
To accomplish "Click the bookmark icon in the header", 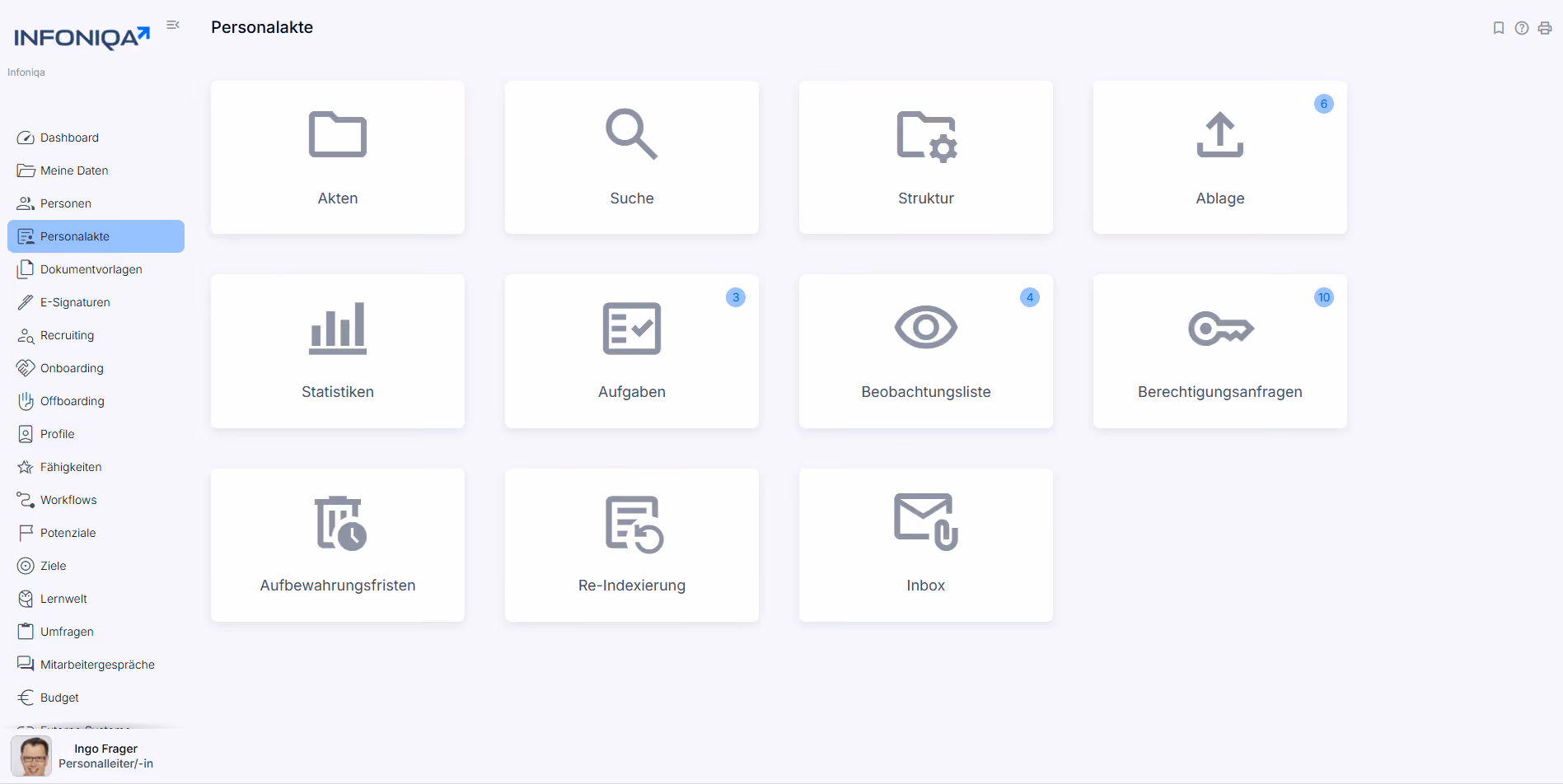I will (x=1499, y=28).
